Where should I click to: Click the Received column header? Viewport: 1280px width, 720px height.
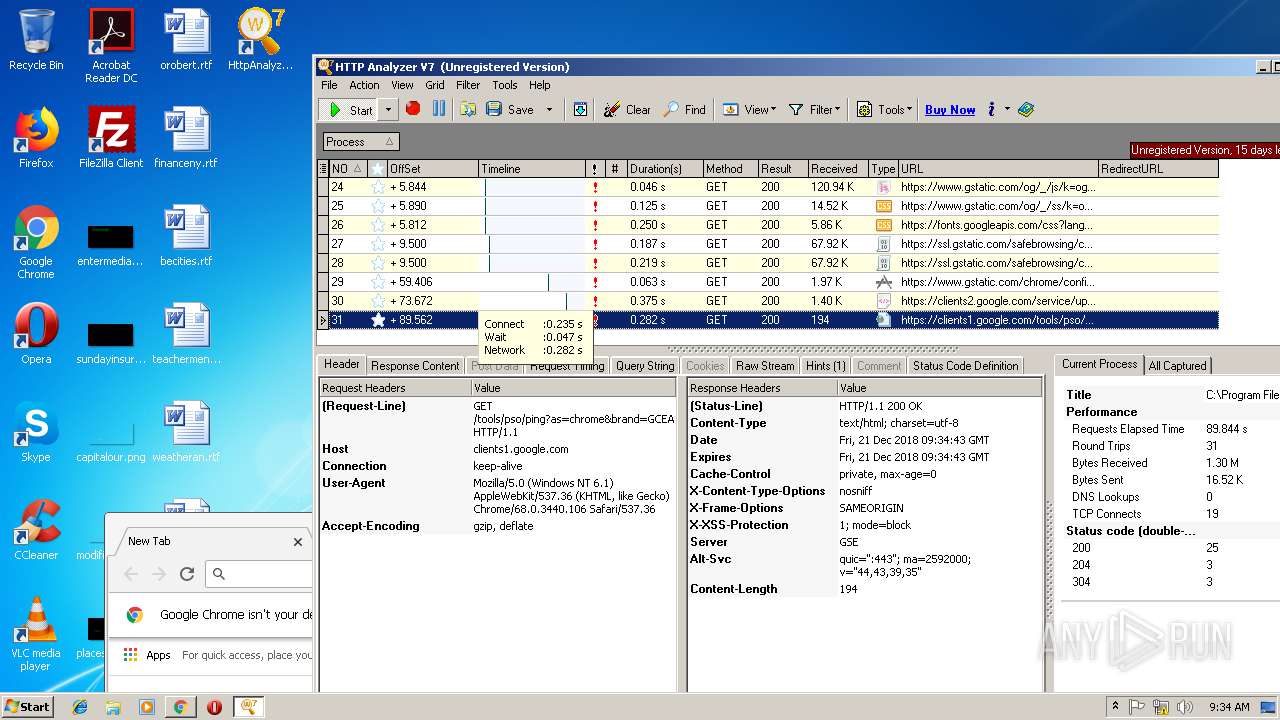click(x=838, y=169)
